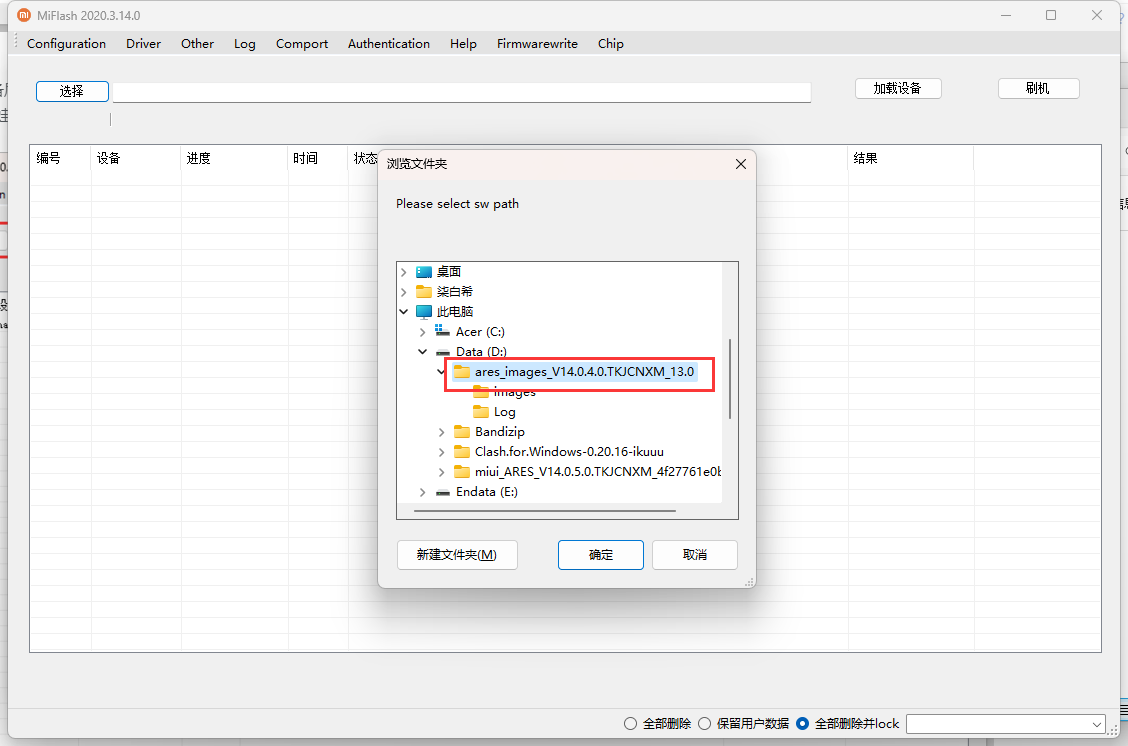Open the Log menu
1128x746 pixels.
pos(245,44)
